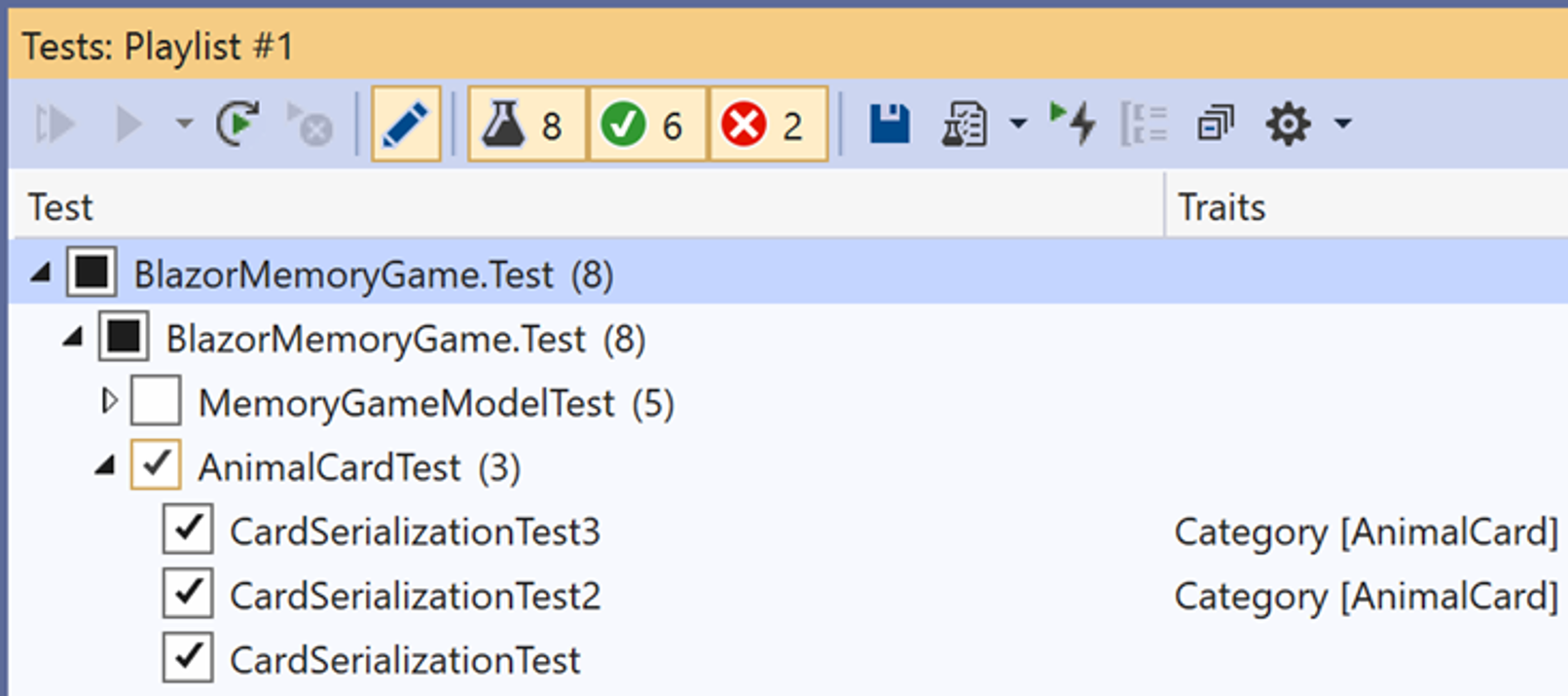
Task: Click the Run All Tests In View icon
Action: pos(55,125)
